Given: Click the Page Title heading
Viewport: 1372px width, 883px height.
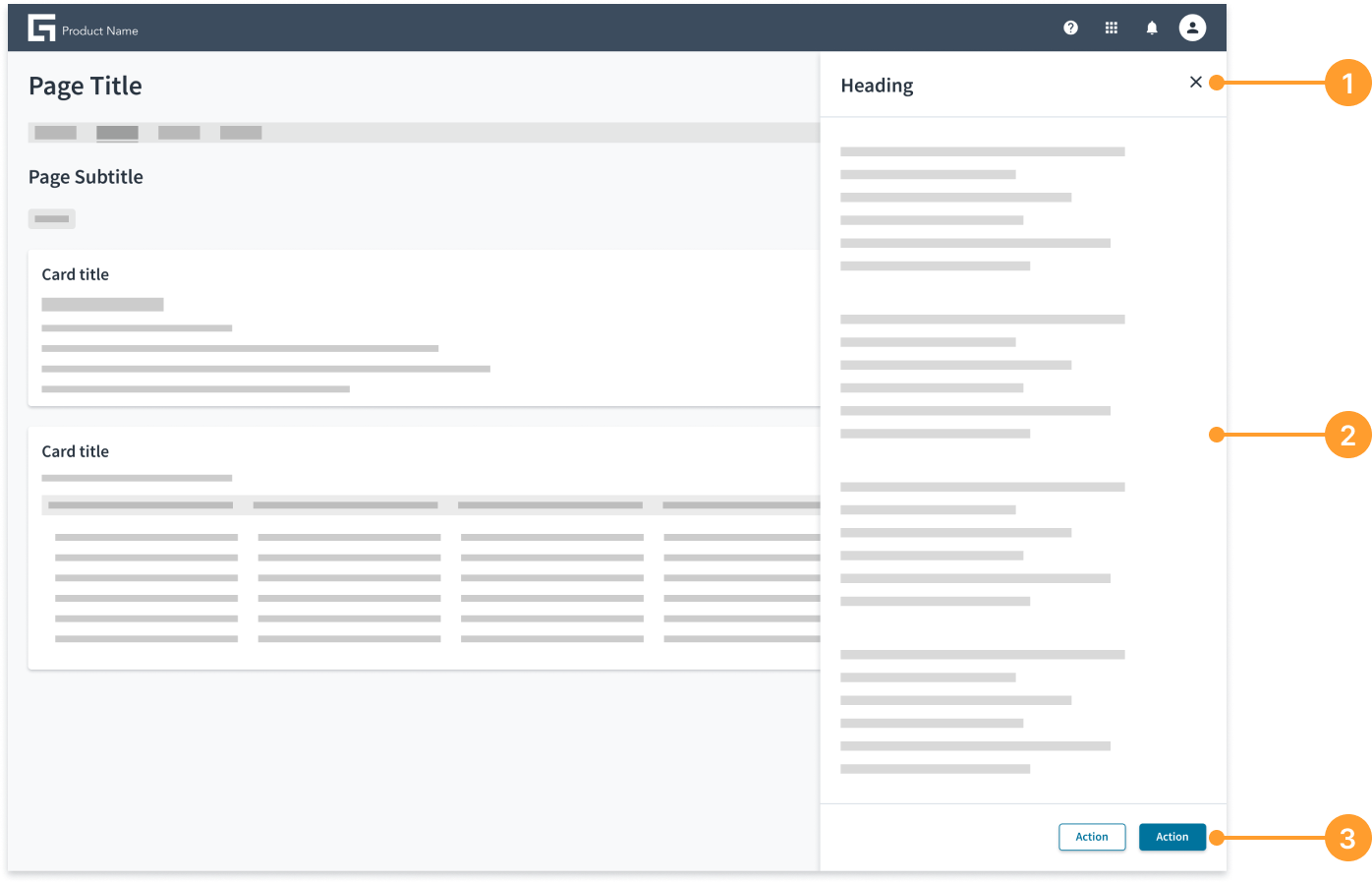Looking at the screenshot, I should (86, 87).
